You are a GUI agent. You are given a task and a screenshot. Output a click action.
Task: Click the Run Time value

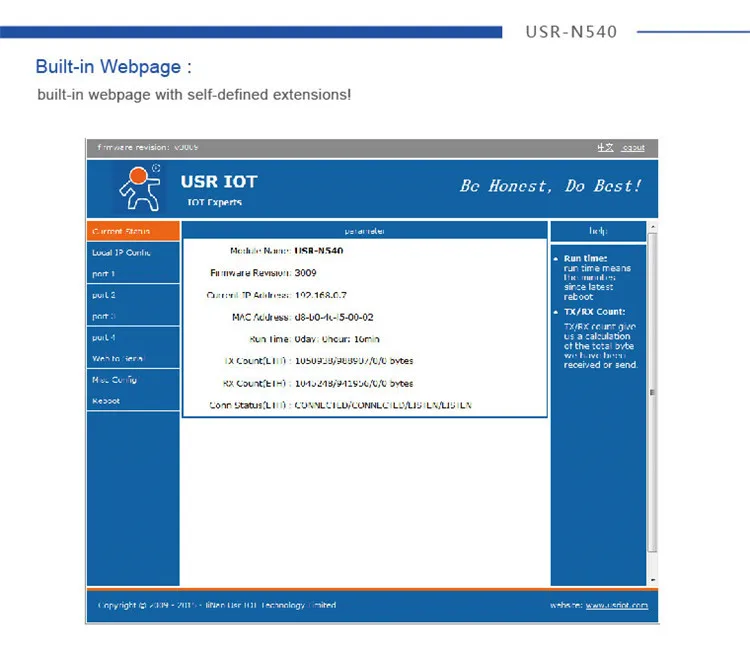coord(337,339)
